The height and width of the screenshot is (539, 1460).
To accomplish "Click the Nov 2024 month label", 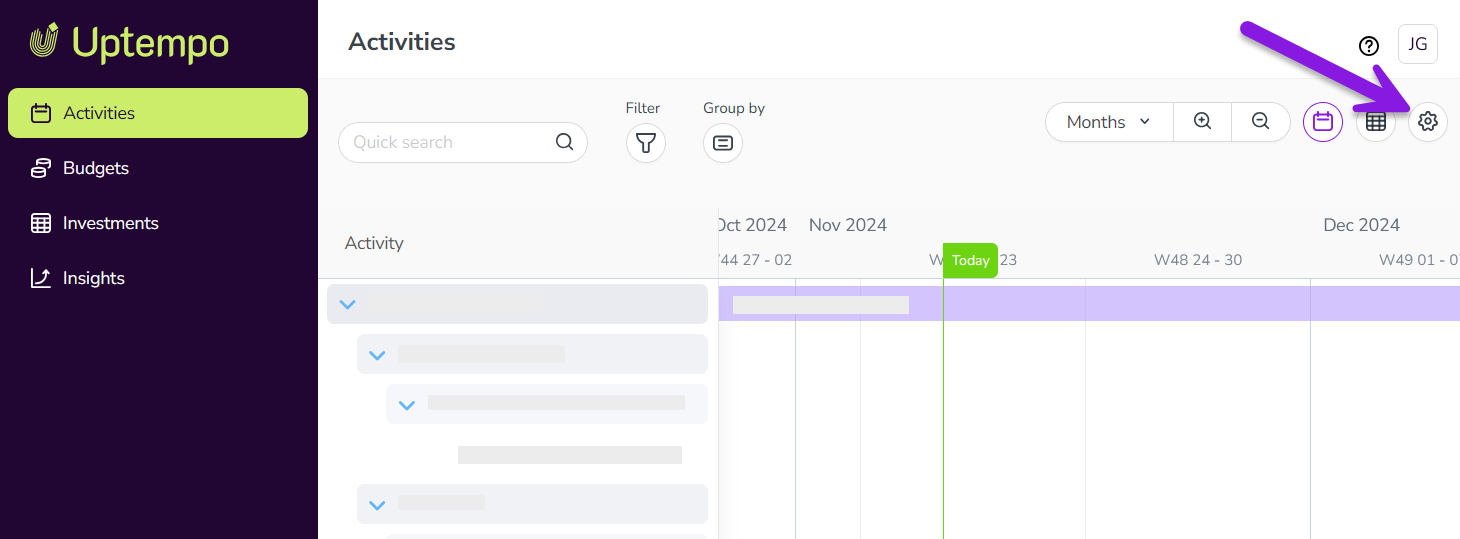I will tap(848, 225).
